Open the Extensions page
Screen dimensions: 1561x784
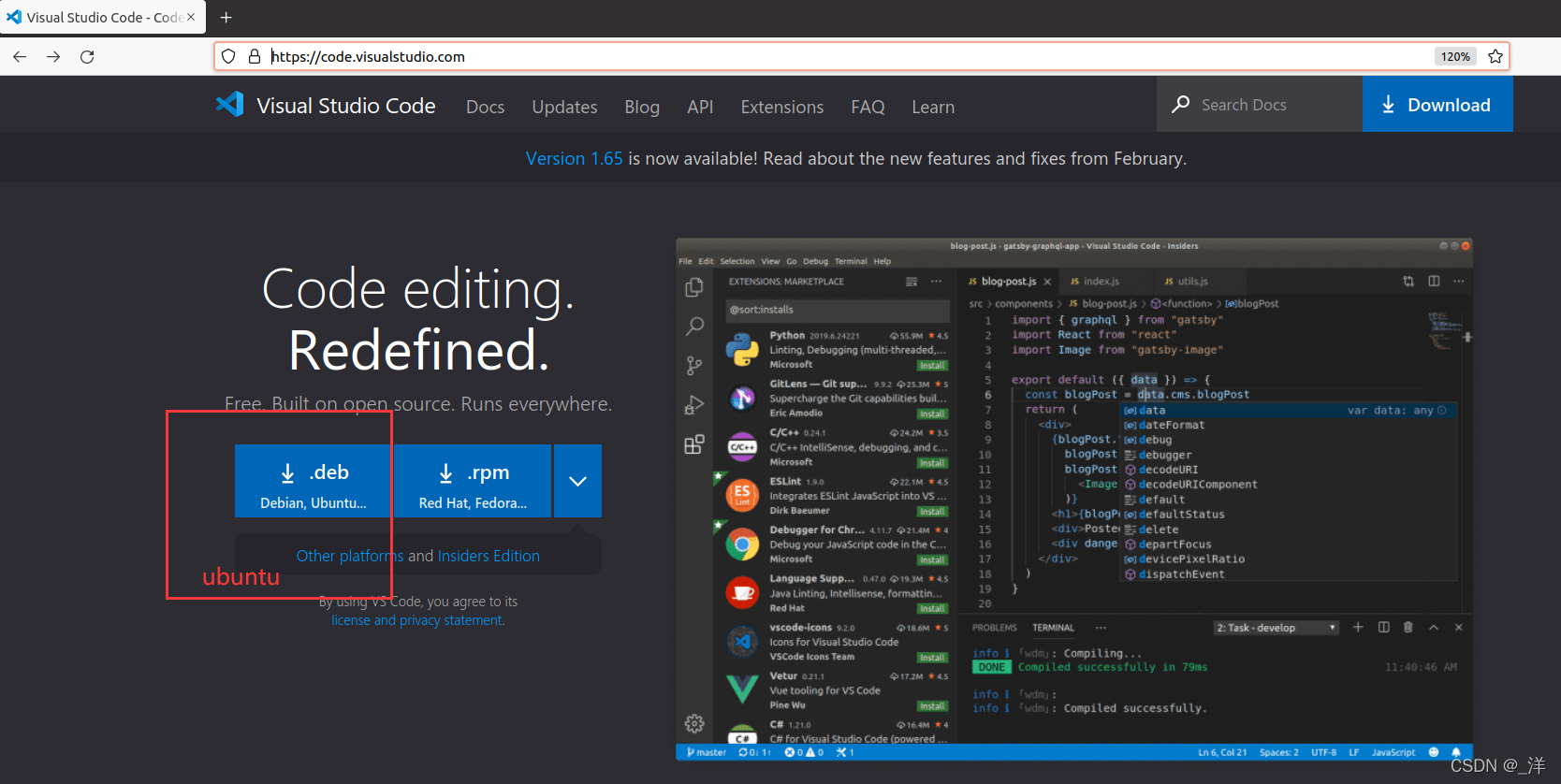(x=782, y=107)
